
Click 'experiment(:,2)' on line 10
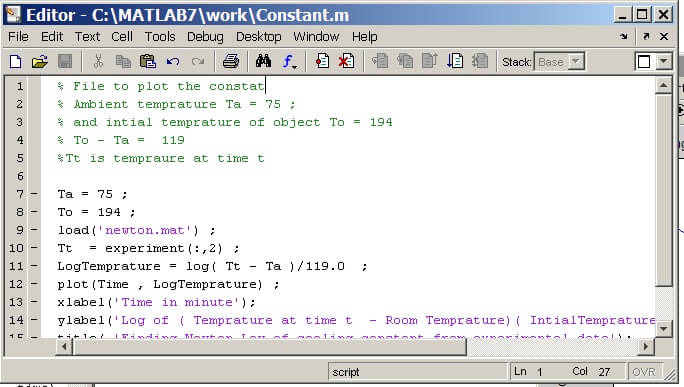[164, 248]
